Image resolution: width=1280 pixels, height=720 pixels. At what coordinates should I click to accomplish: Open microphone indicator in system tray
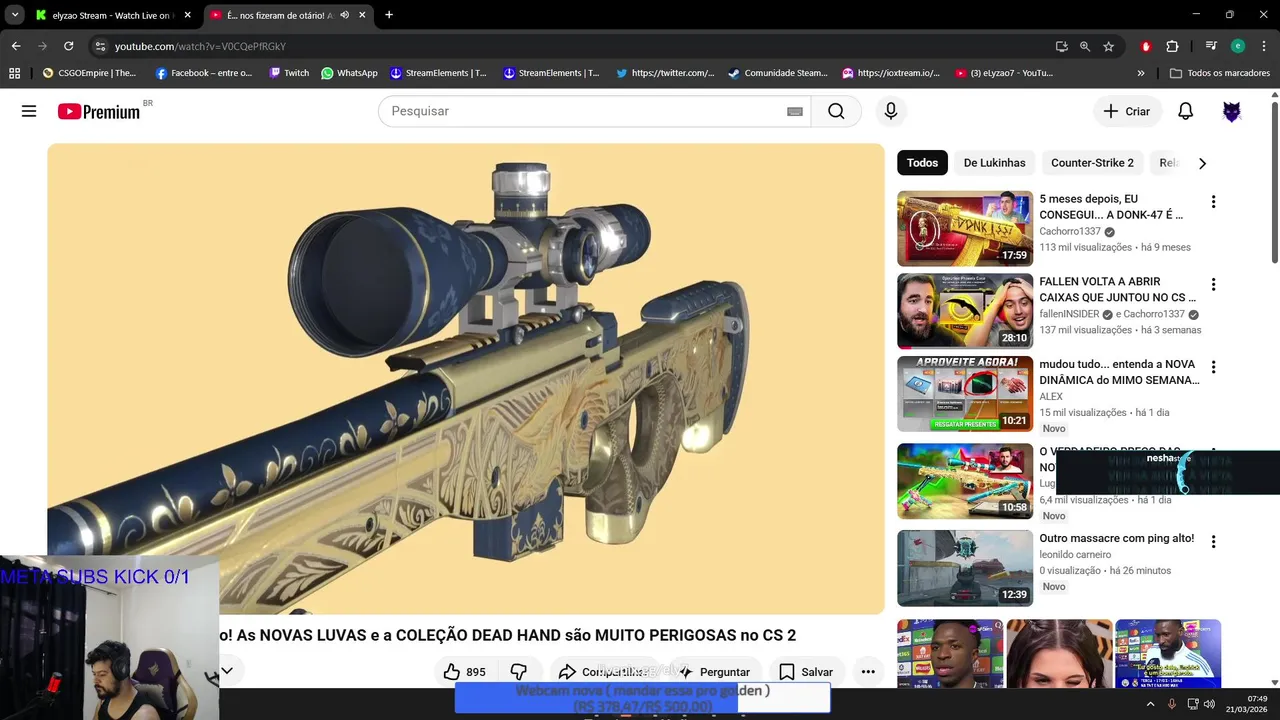click(1172, 704)
